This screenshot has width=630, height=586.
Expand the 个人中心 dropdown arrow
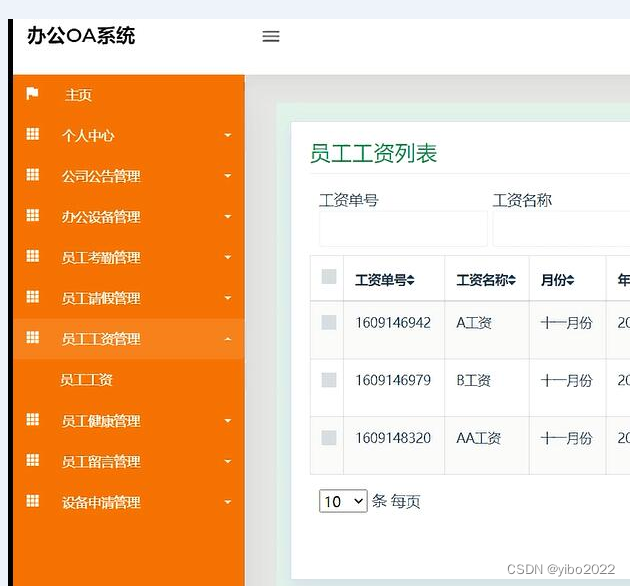[x=228, y=135]
